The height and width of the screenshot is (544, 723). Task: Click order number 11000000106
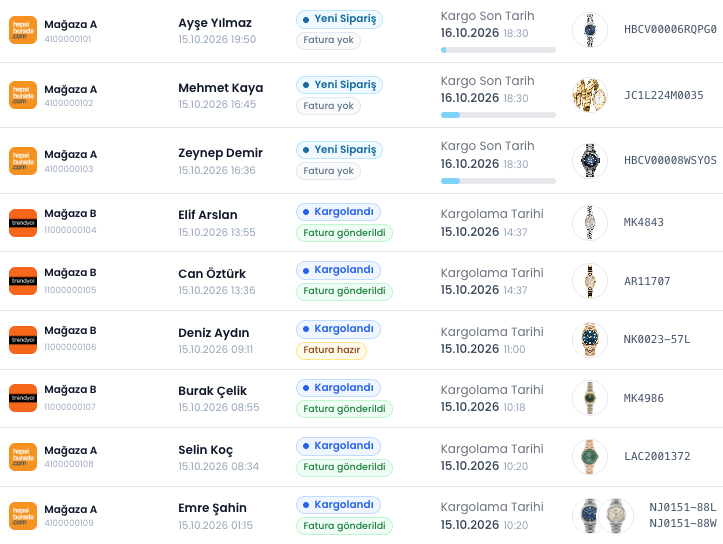(x=70, y=347)
